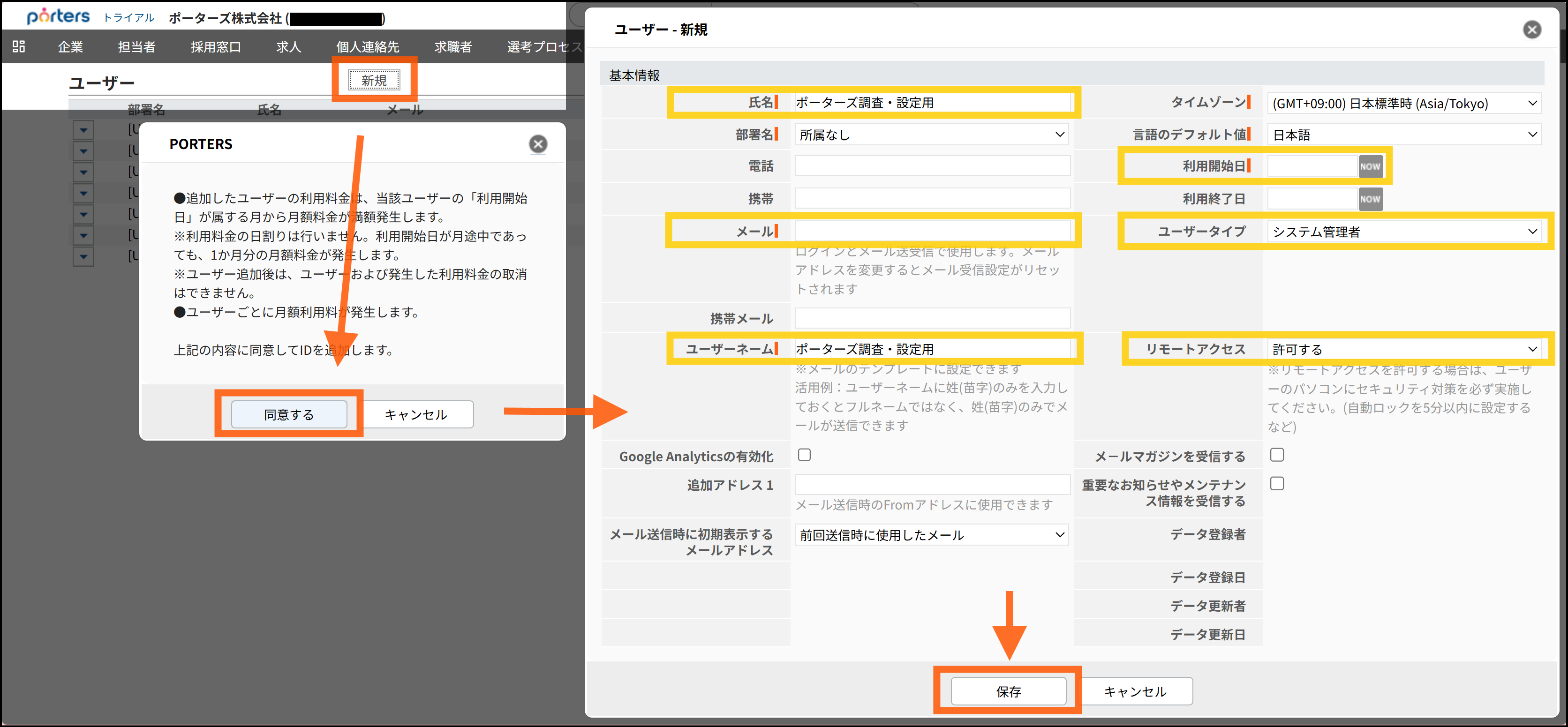
Task: Open the 求人 menu
Action: click(288, 47)
